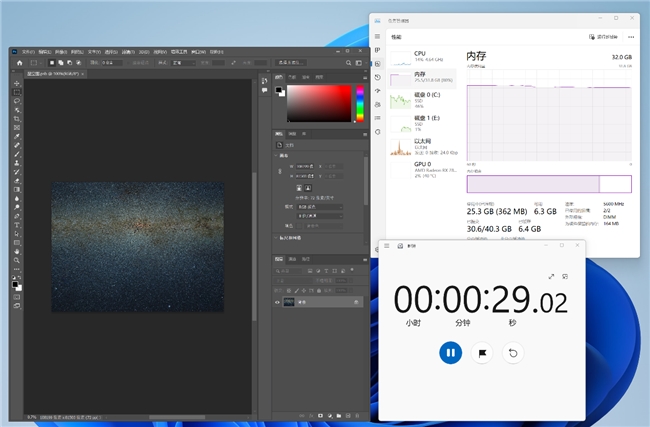Expand the rulers and grids section
This screenshot has width=650, height=427.
click(x=276, y=238)
